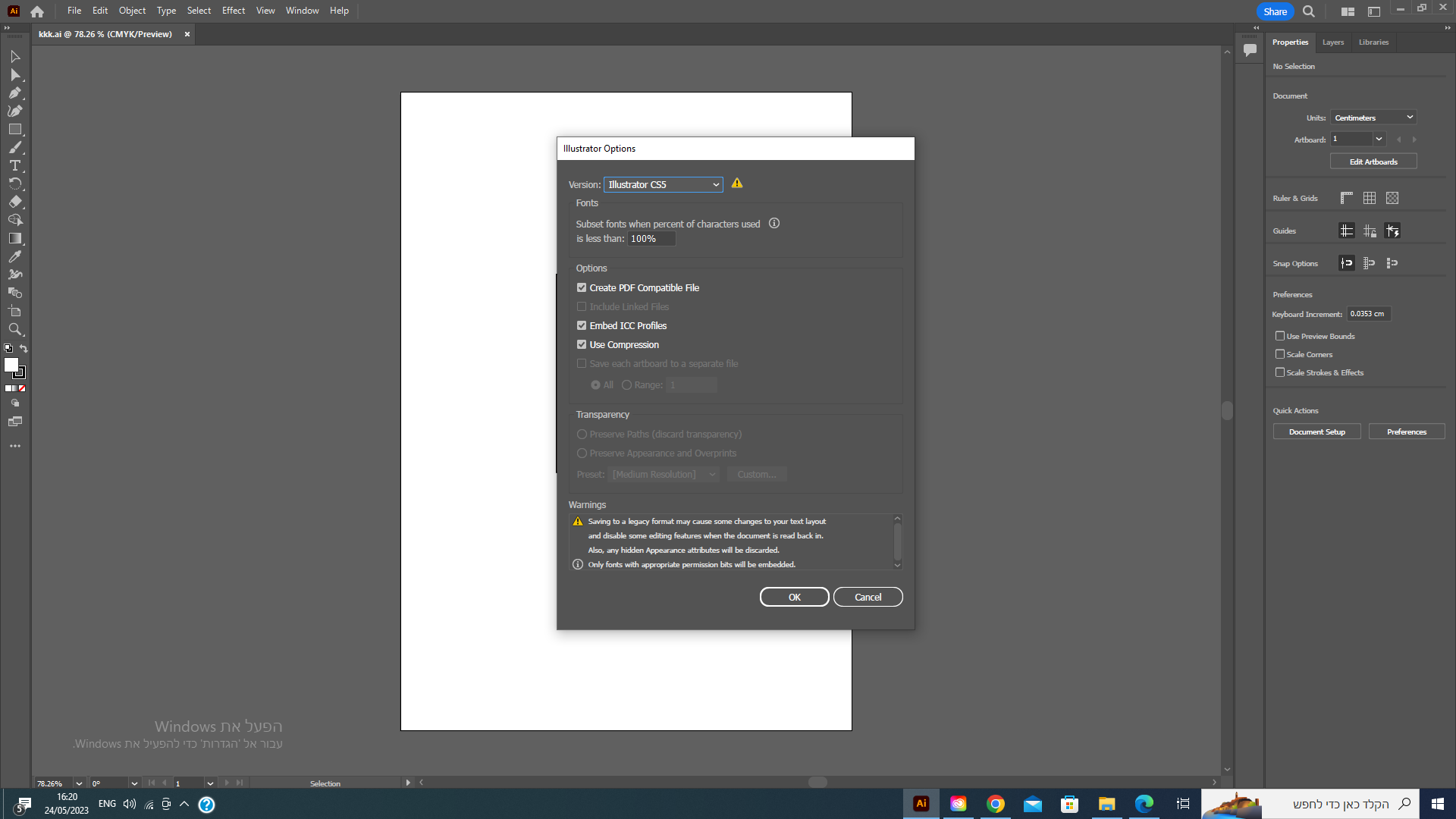
Task: Open the Effect menu
Action: tap(233, 11)
